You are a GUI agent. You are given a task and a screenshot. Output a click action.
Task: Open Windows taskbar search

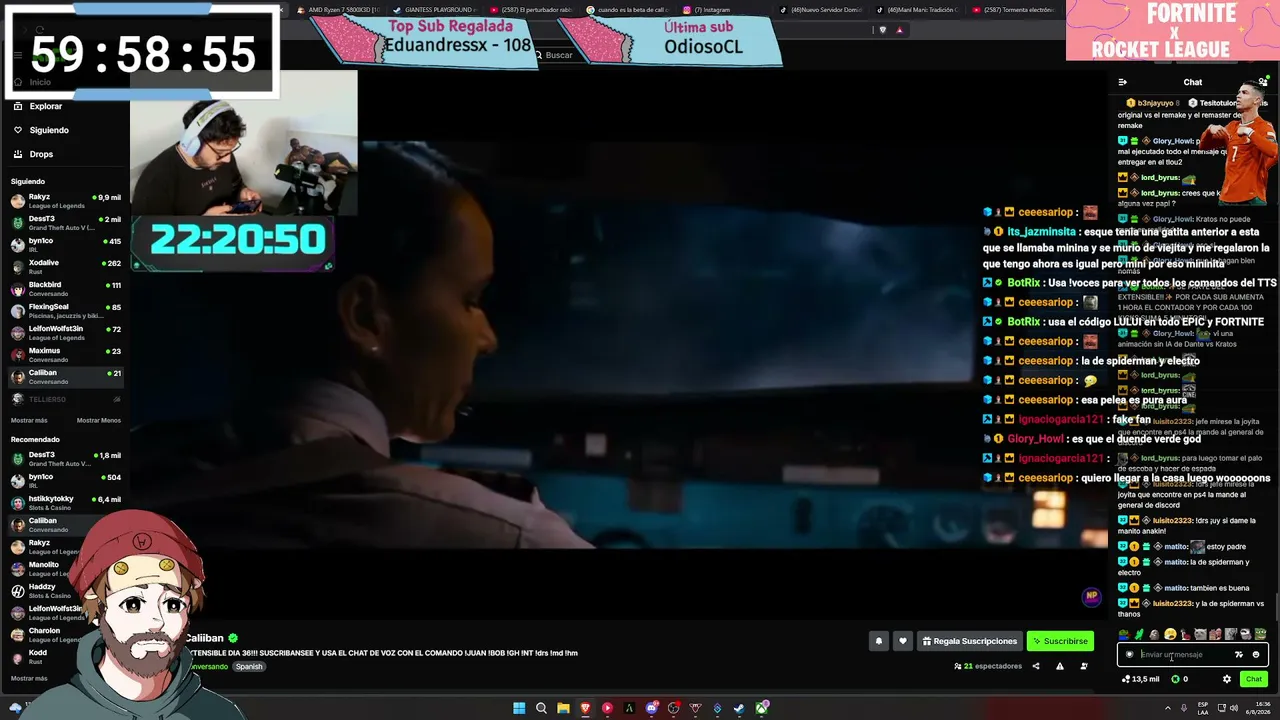point(541,709)
